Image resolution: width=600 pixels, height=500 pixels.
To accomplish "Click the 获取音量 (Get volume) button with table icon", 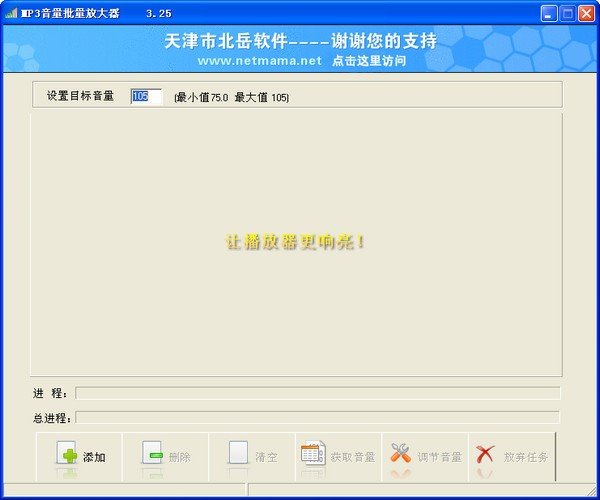I will (x=338, y=457).
